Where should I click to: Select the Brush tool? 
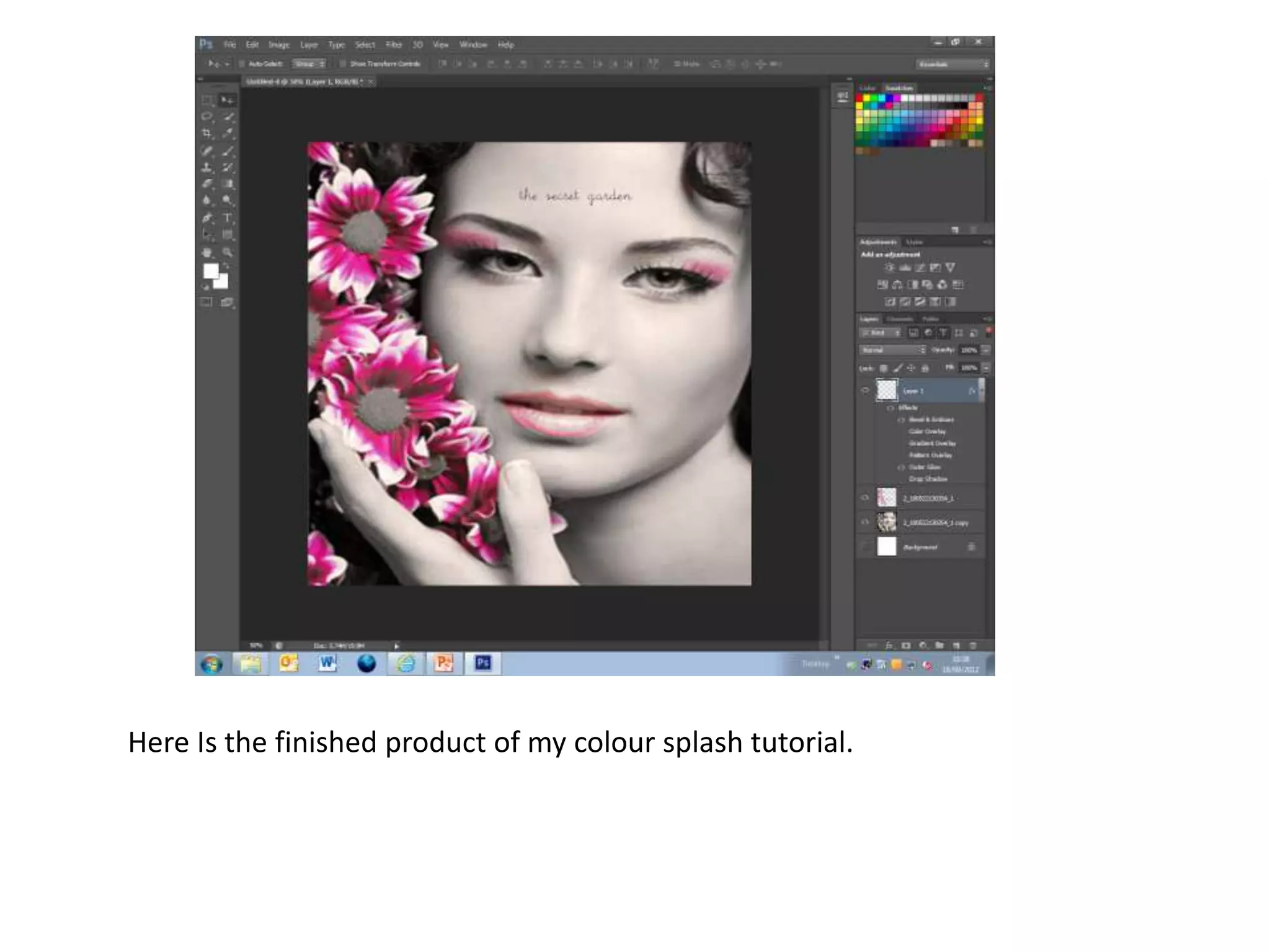(x=228, y=151)
